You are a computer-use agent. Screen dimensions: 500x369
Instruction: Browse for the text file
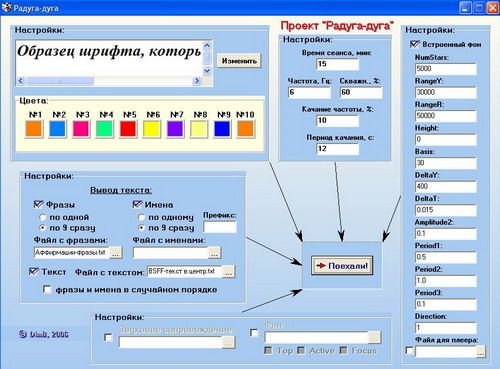click(228, 272)
